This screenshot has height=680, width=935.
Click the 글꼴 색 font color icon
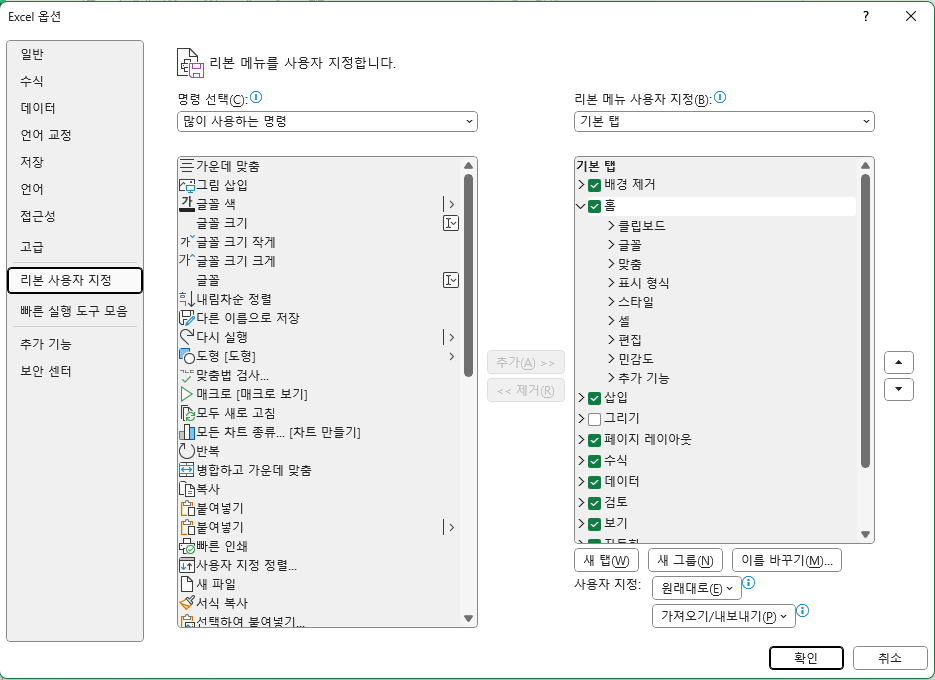tap(187, 204)
